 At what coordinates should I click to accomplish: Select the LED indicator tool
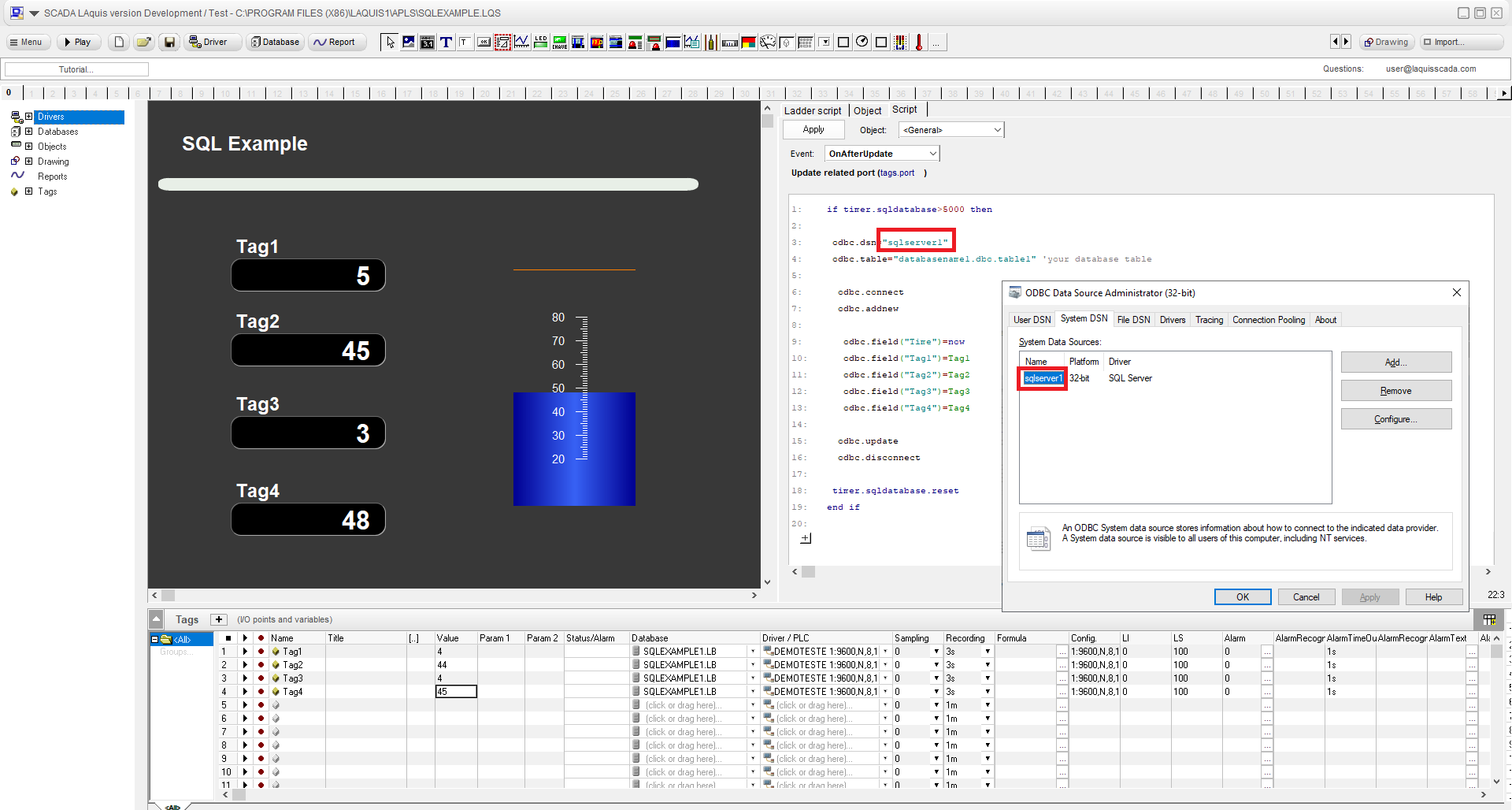point(540,42)
